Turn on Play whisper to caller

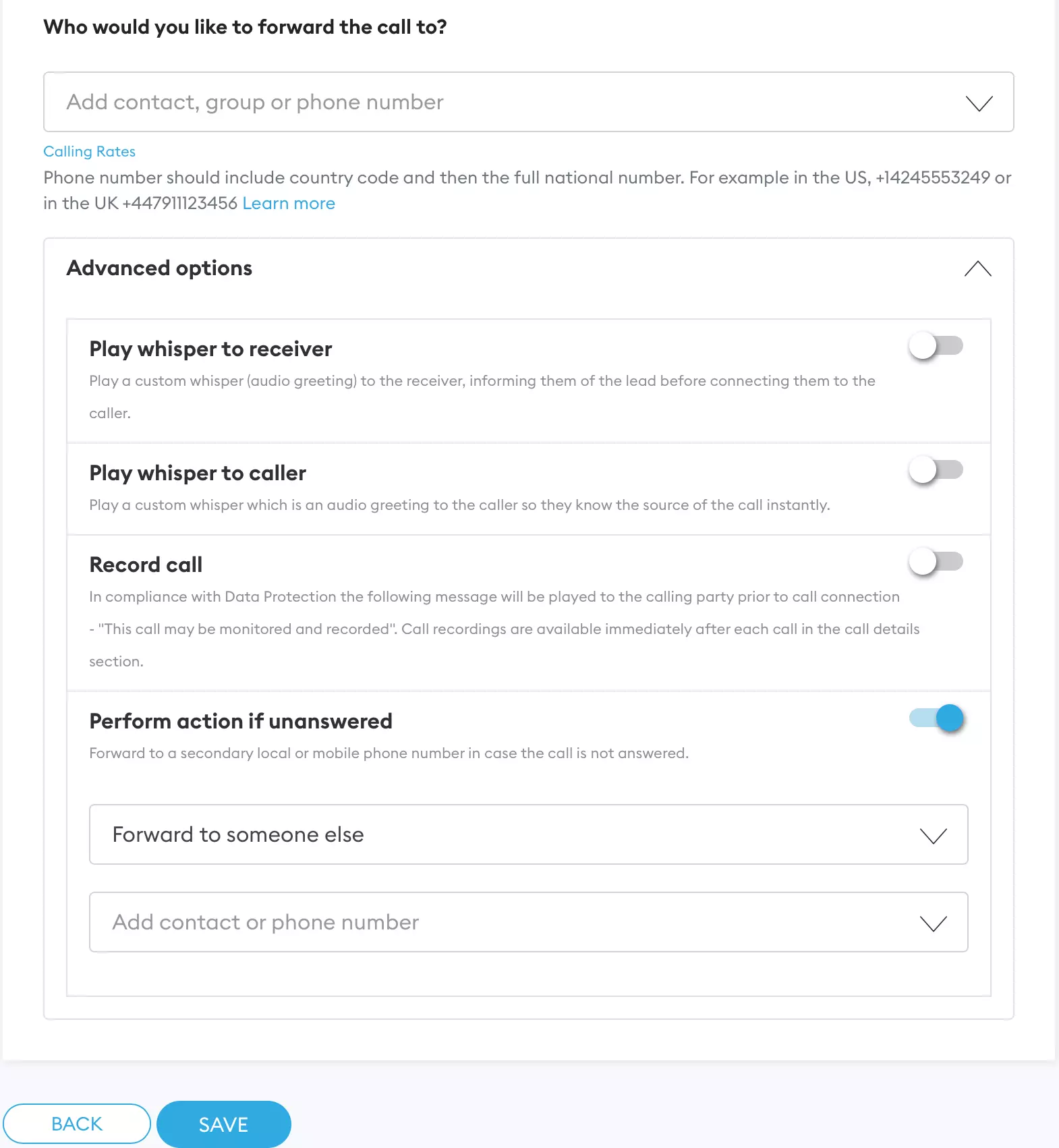[x=936, y=470]
